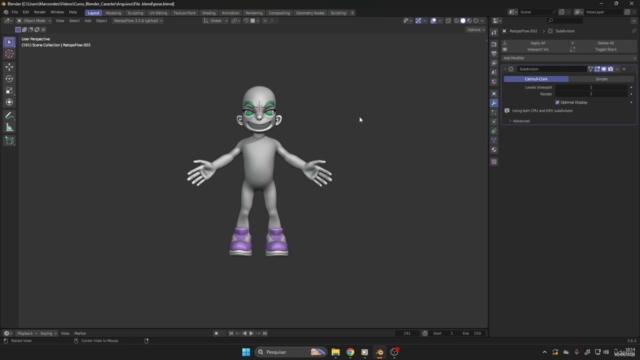Switch to material preview shading
Image resolution: width=640 pixels, height=360 pixels.
(469, 21)
